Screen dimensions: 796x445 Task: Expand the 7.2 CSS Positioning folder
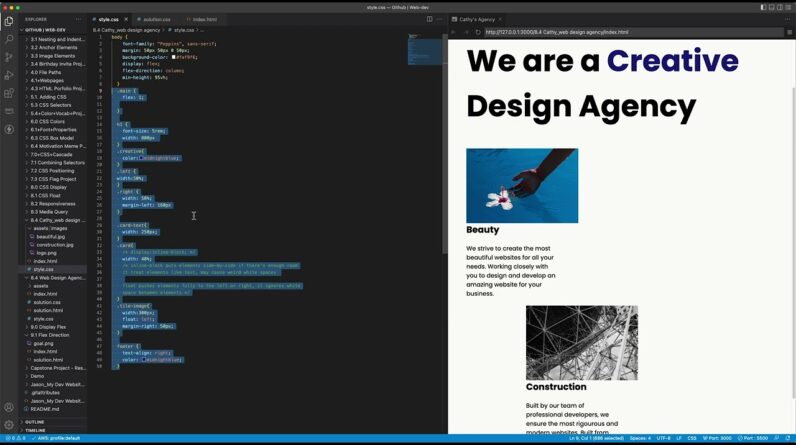point(52,171)
